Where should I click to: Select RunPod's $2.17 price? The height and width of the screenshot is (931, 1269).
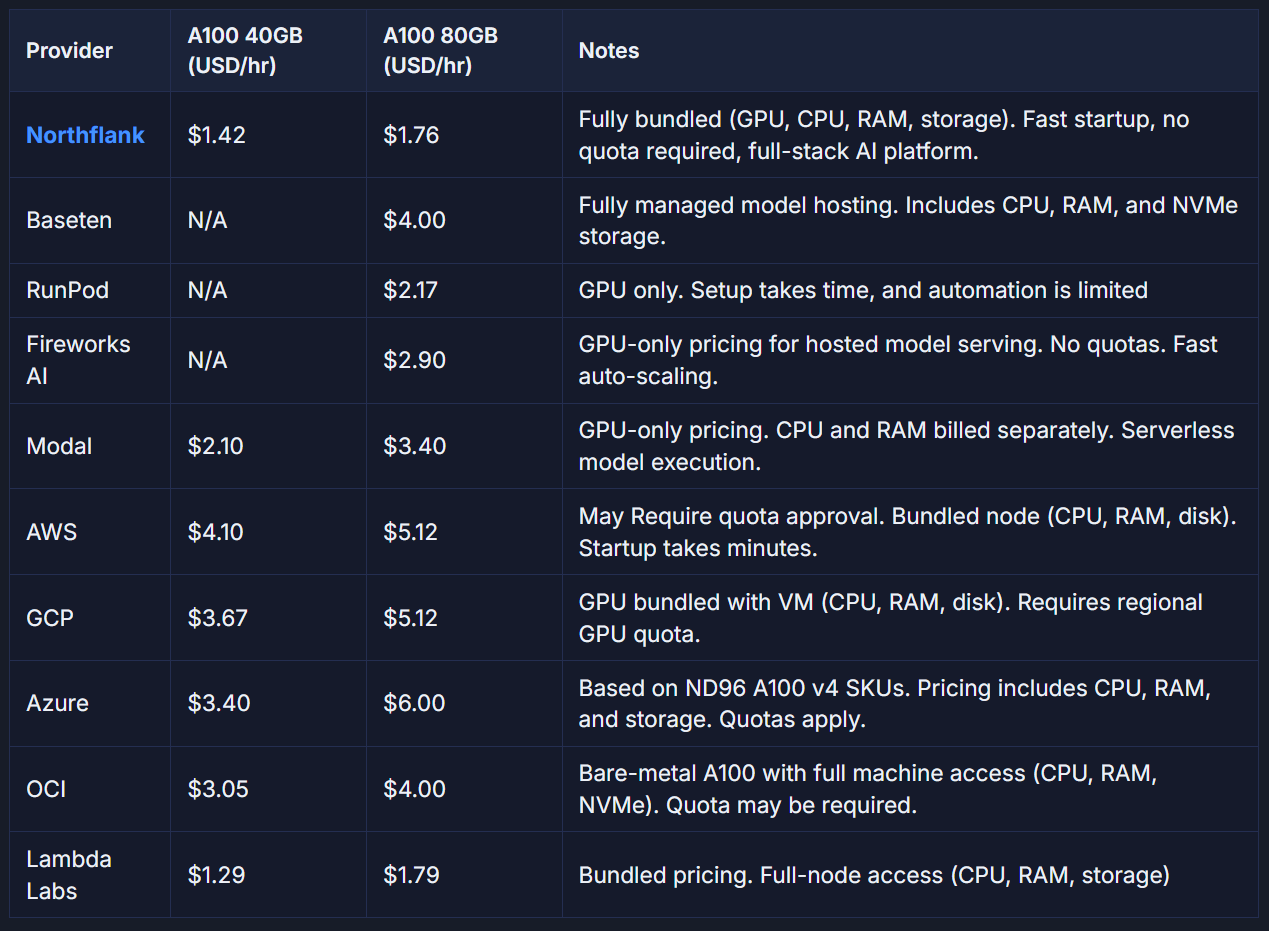[x=411, y=290]
